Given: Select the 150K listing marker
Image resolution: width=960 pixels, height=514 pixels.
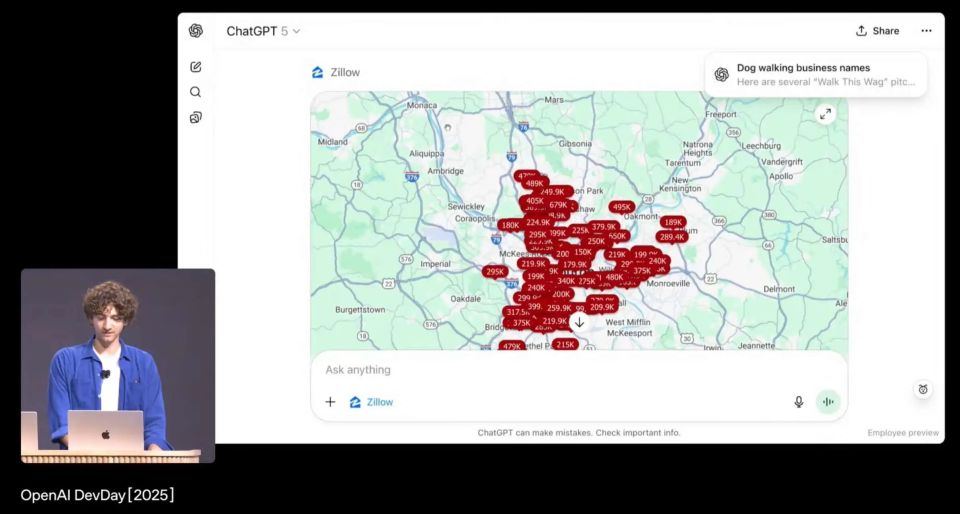Looking at the screenshot, I should click(x=582, y=252).
